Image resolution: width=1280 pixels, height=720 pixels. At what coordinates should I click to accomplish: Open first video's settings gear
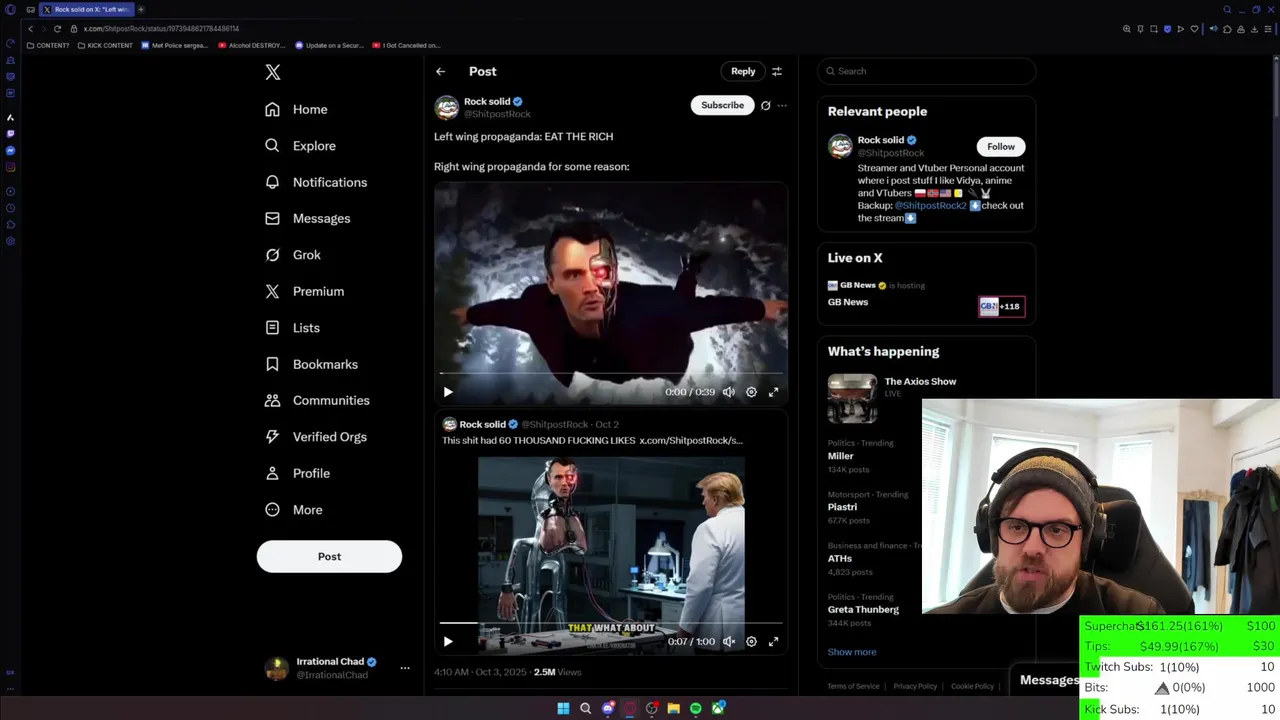pyautogui.click(x=751, y=392)
